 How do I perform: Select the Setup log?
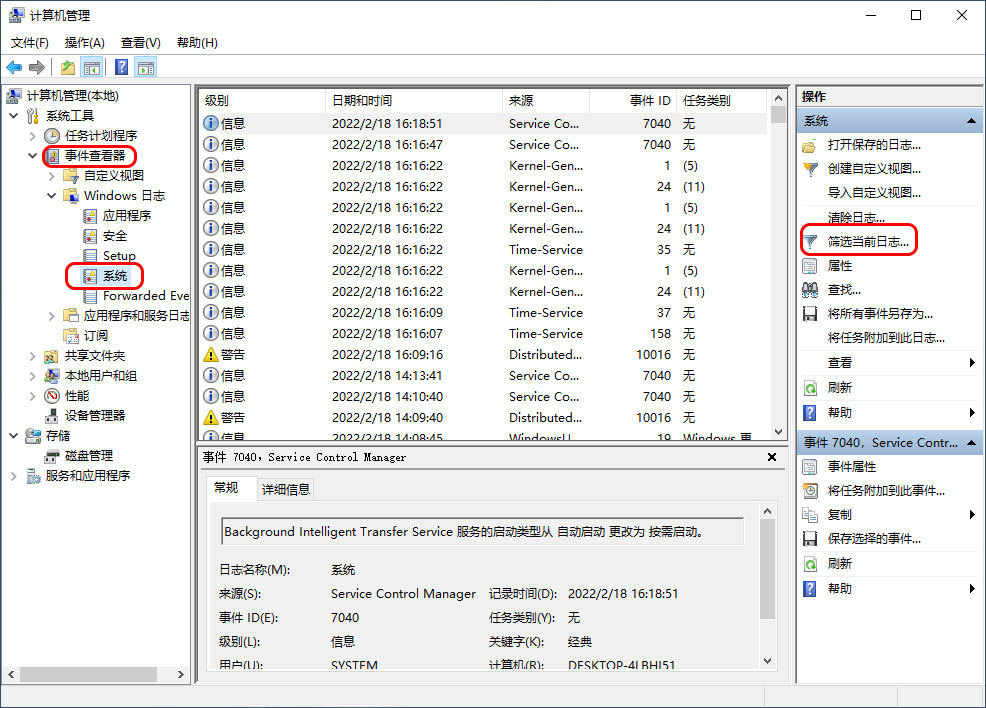click(119, 256)
